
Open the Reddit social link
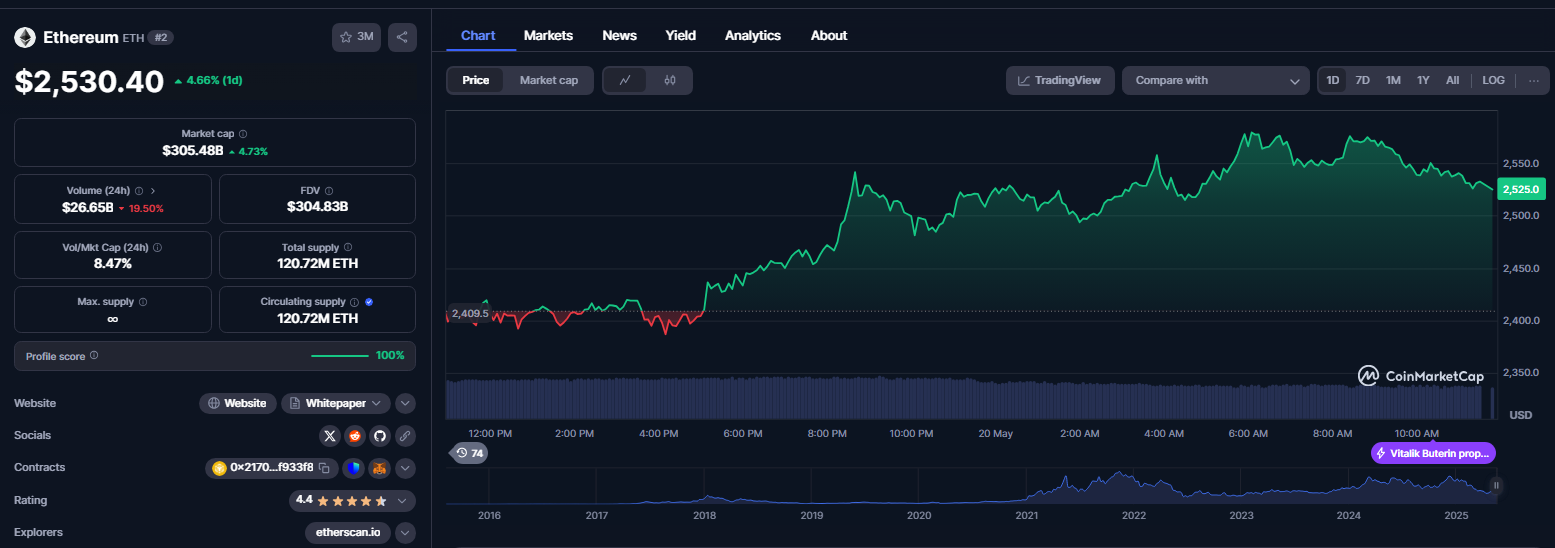tap(355, 436)
